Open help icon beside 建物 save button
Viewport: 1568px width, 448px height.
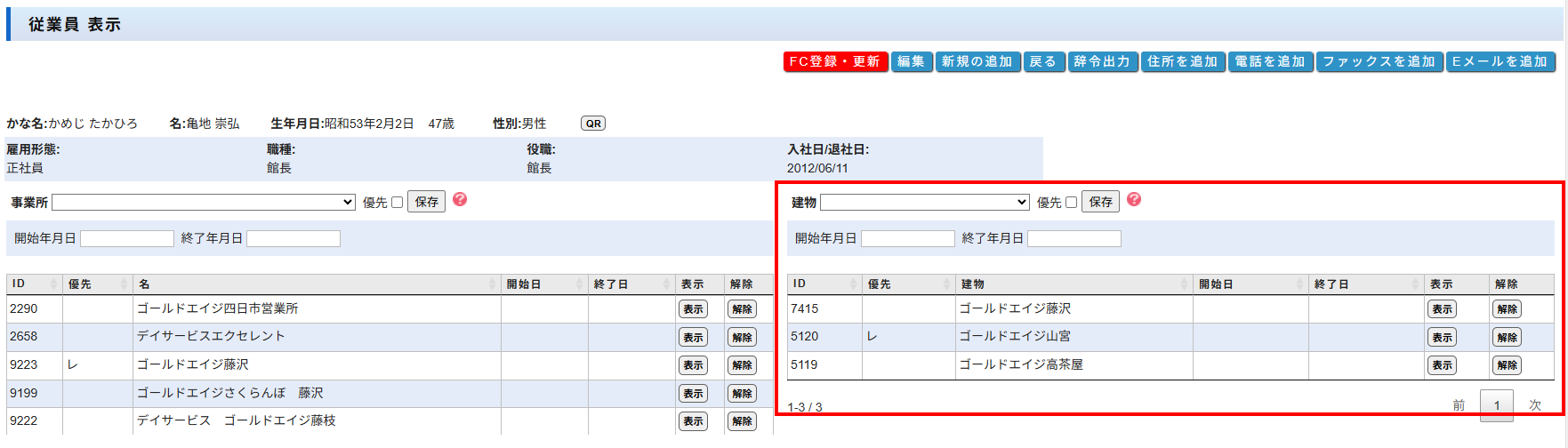(1134, 200)
